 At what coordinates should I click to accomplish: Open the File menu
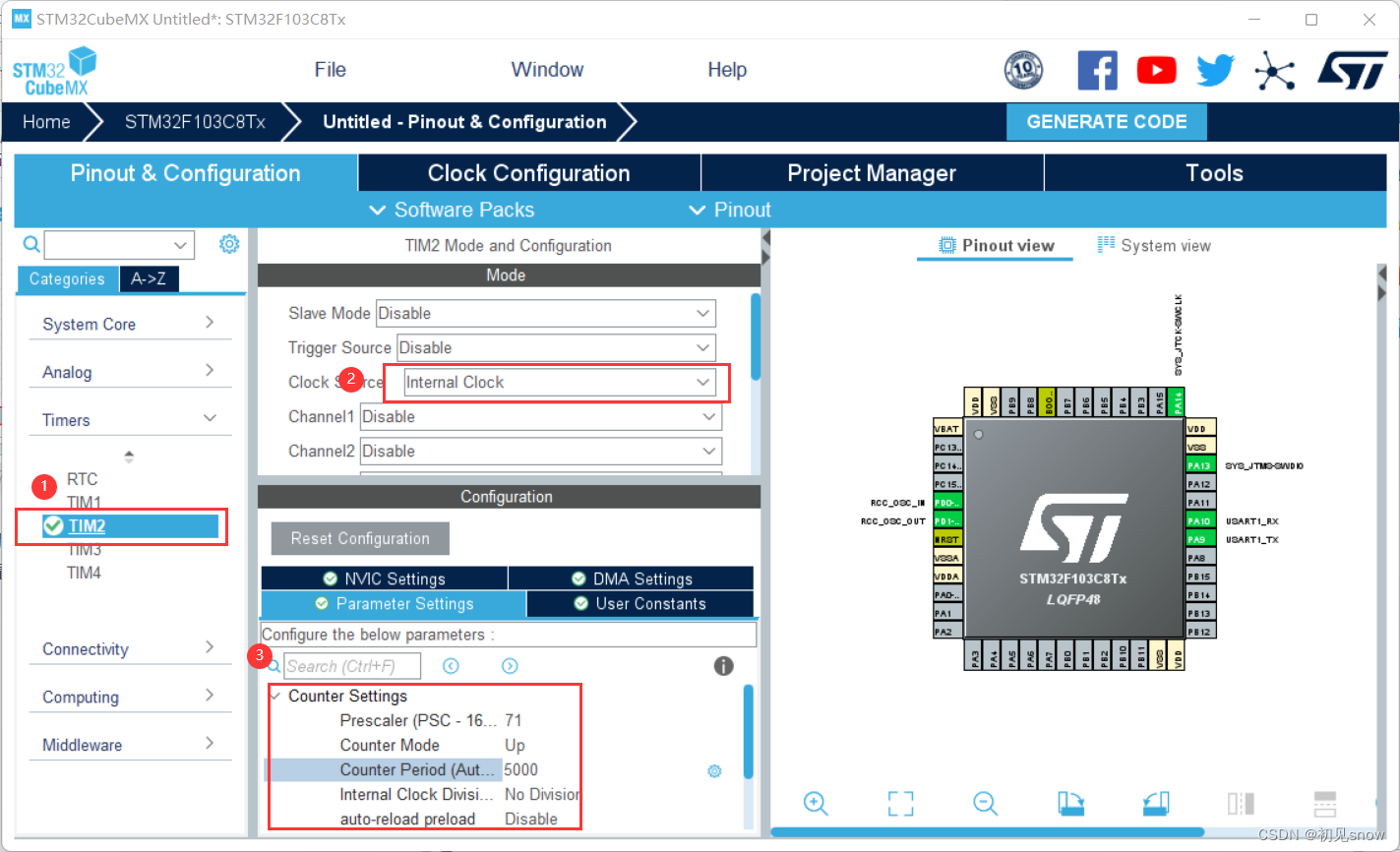pos(331,70)
